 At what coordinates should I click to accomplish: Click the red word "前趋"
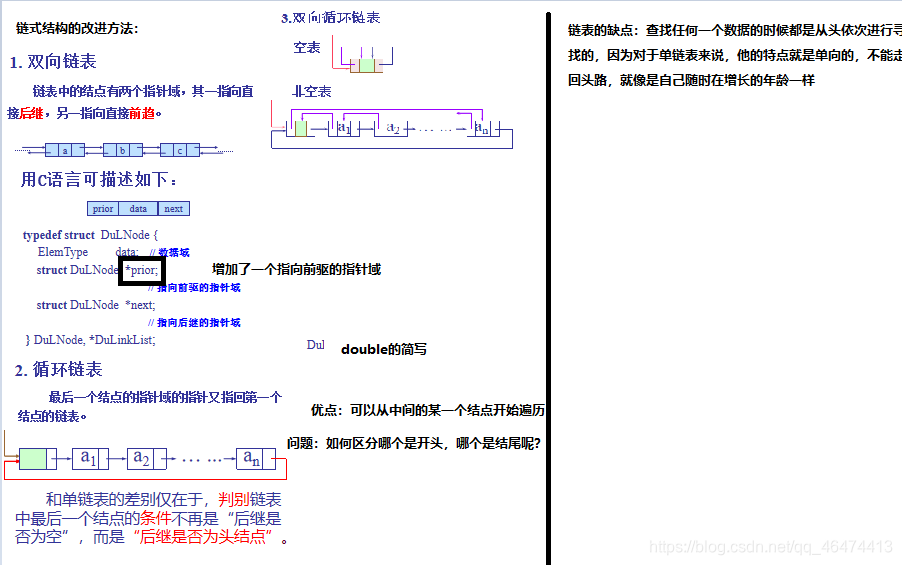[142, 113]
